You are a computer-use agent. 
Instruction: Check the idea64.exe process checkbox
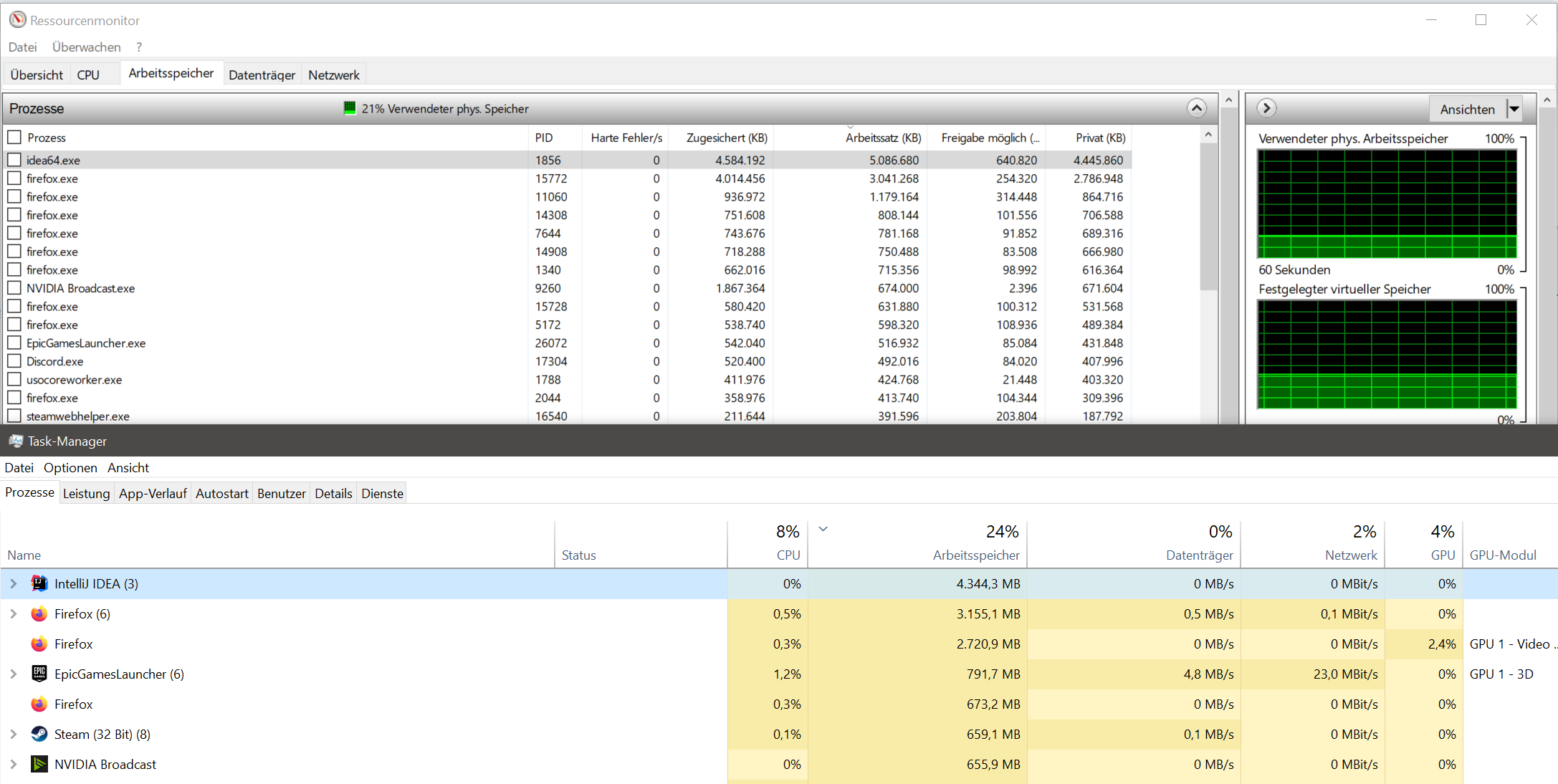click(x=14, y=160)
